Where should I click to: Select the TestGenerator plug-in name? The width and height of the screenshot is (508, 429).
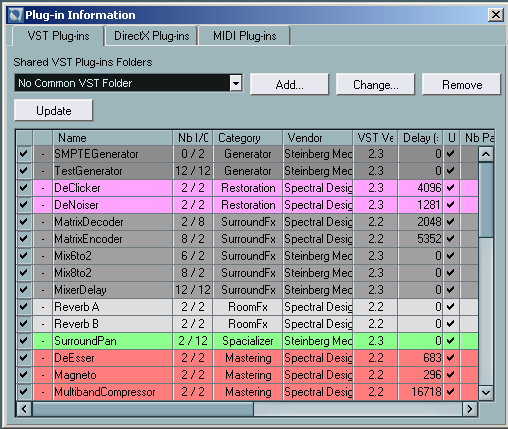pos(88,171)
